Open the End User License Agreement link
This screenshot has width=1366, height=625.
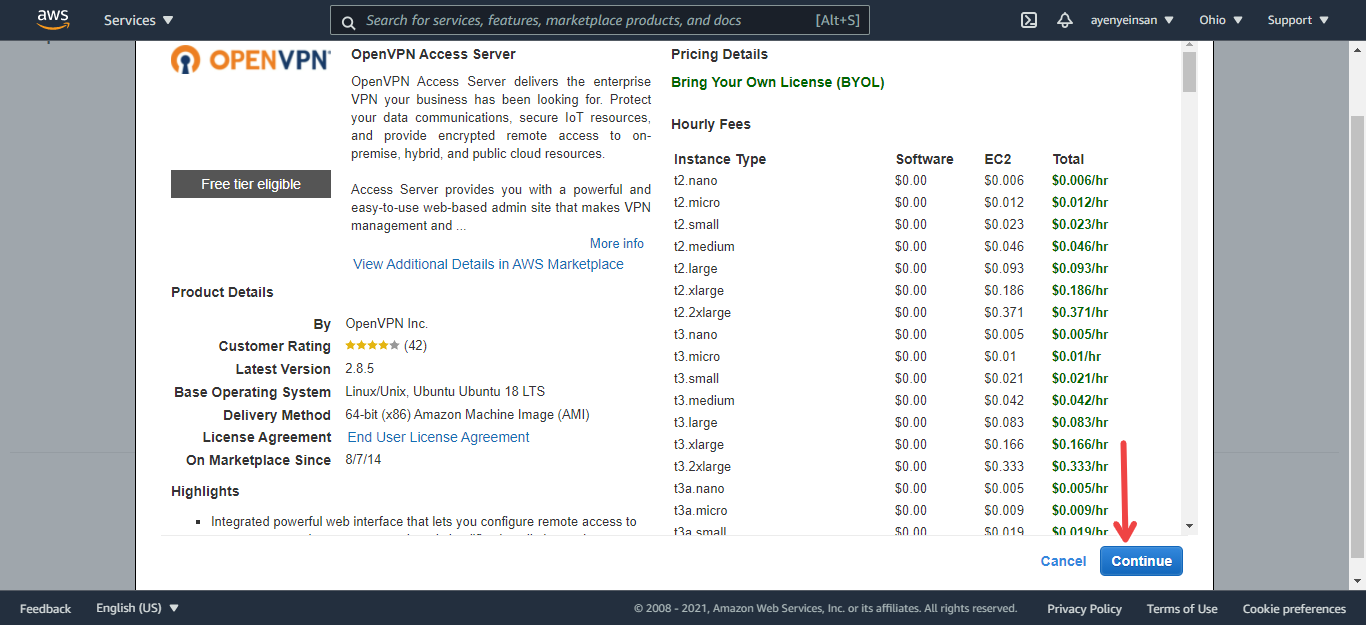coord(439,437)
